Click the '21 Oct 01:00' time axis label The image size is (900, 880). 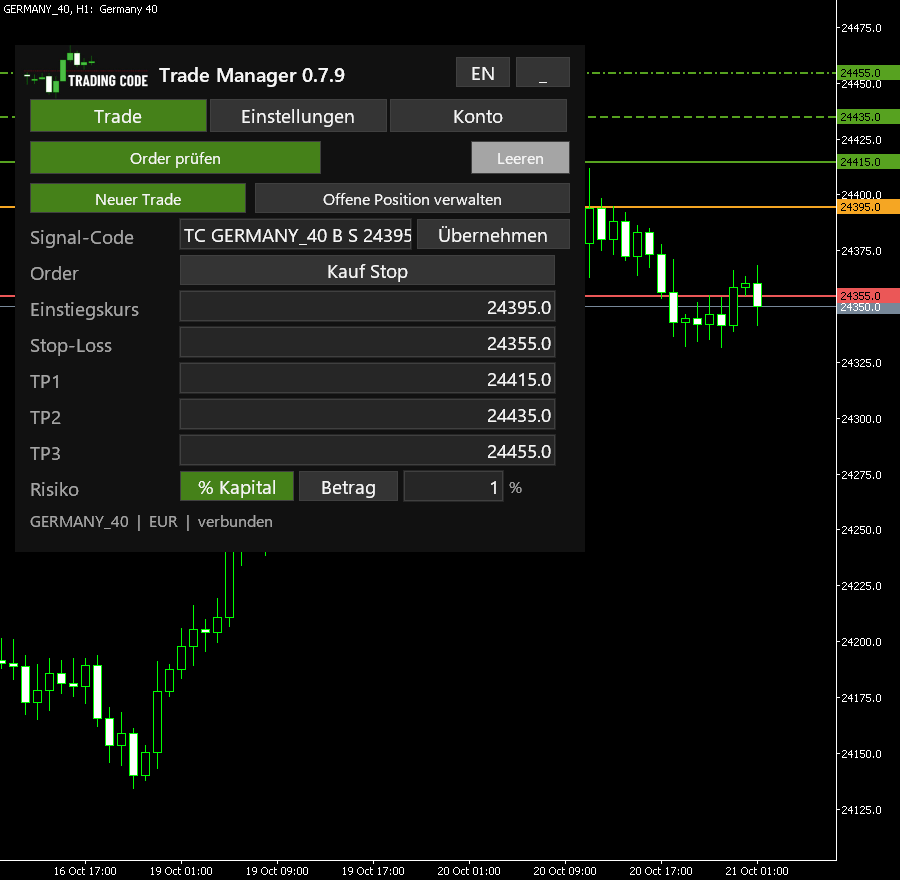tap(757, 871)
